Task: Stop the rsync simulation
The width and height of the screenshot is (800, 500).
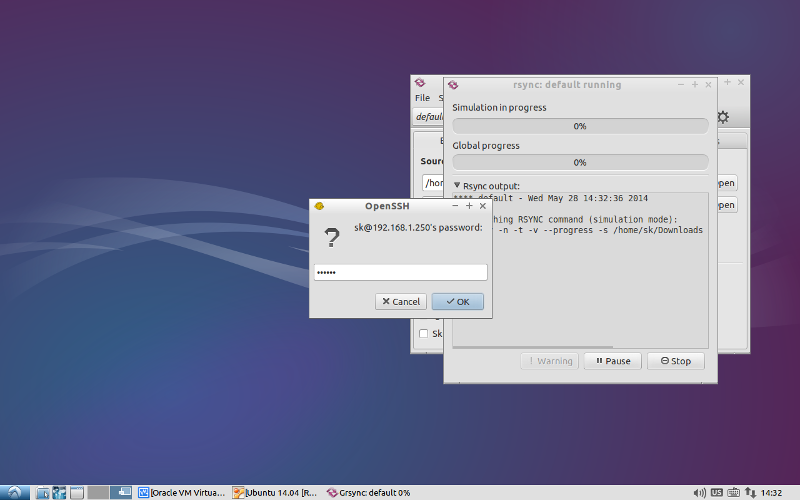Action: [x=676, y=361]
